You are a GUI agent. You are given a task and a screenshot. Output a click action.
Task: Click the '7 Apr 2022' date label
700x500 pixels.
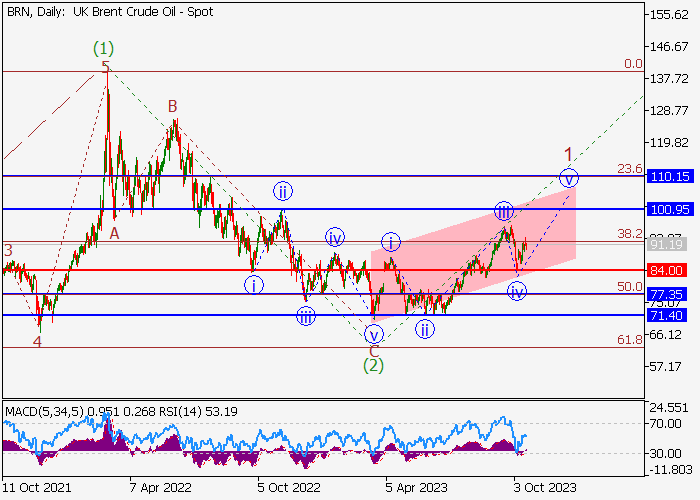(160, 488)
